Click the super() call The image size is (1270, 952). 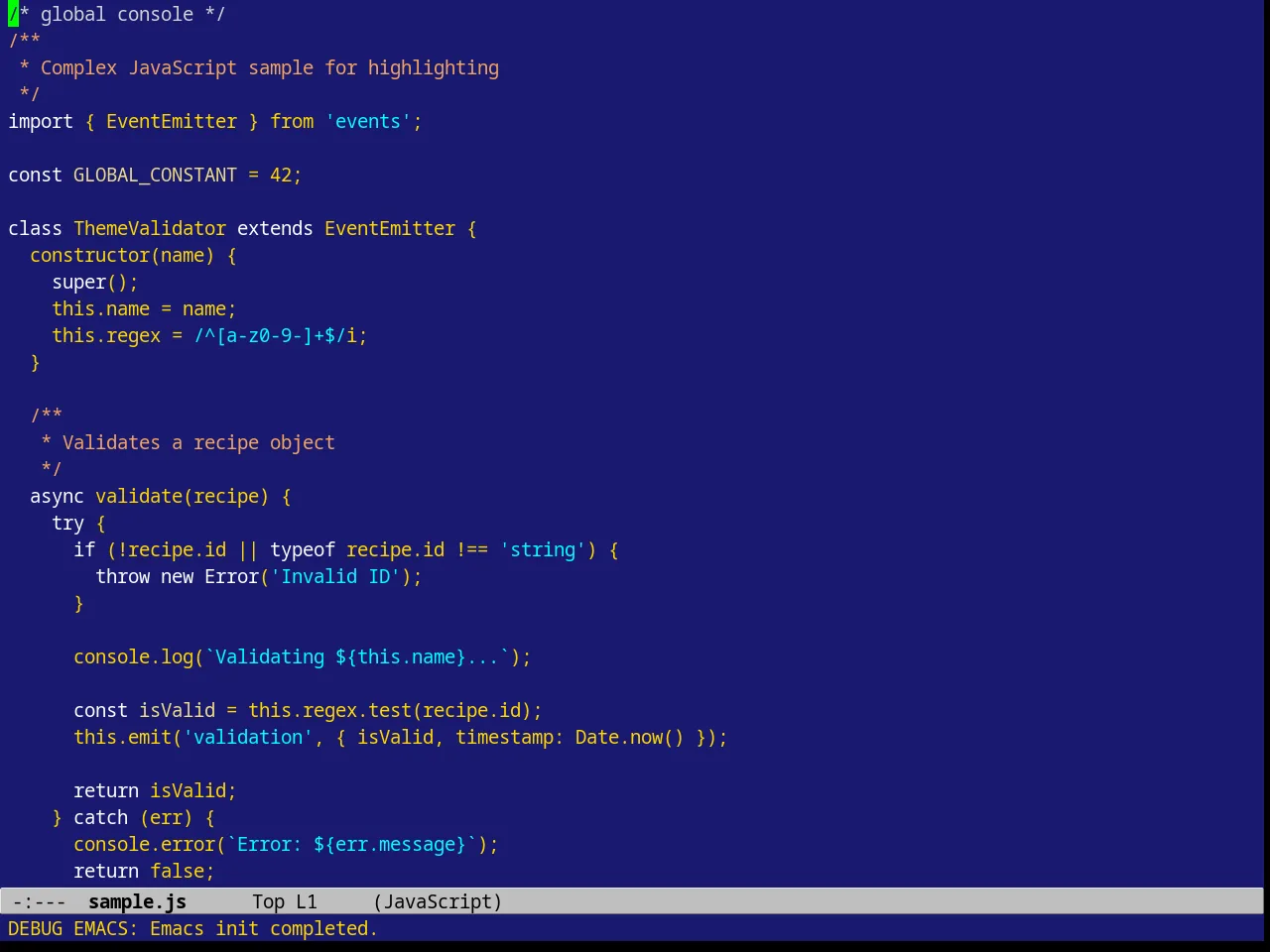[89, 282]
